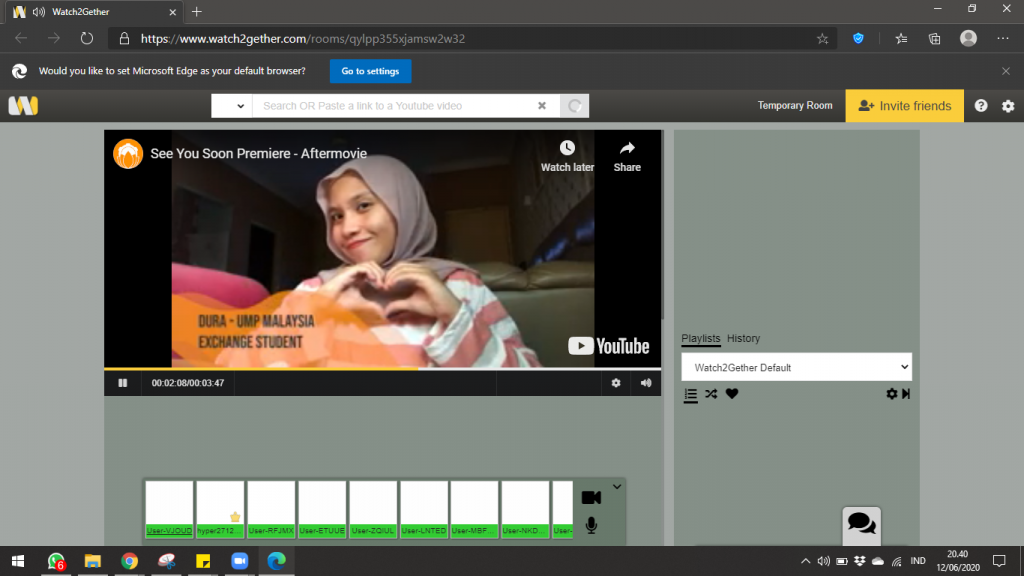
Task: Shuffle the playlist
Action: tap(711, 394)
